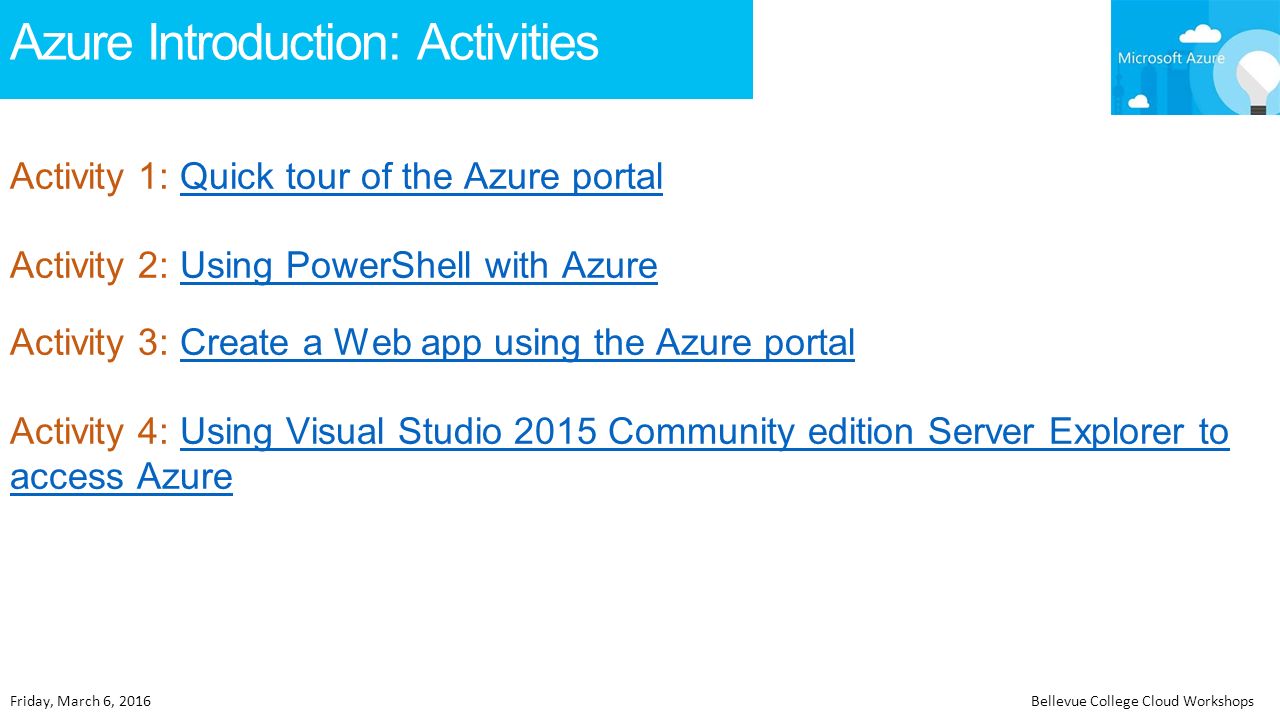Click the small cloud icon at the logo's bottom
The image size is (1280, 720).
pyautogui.click(x=1137, y=101)
